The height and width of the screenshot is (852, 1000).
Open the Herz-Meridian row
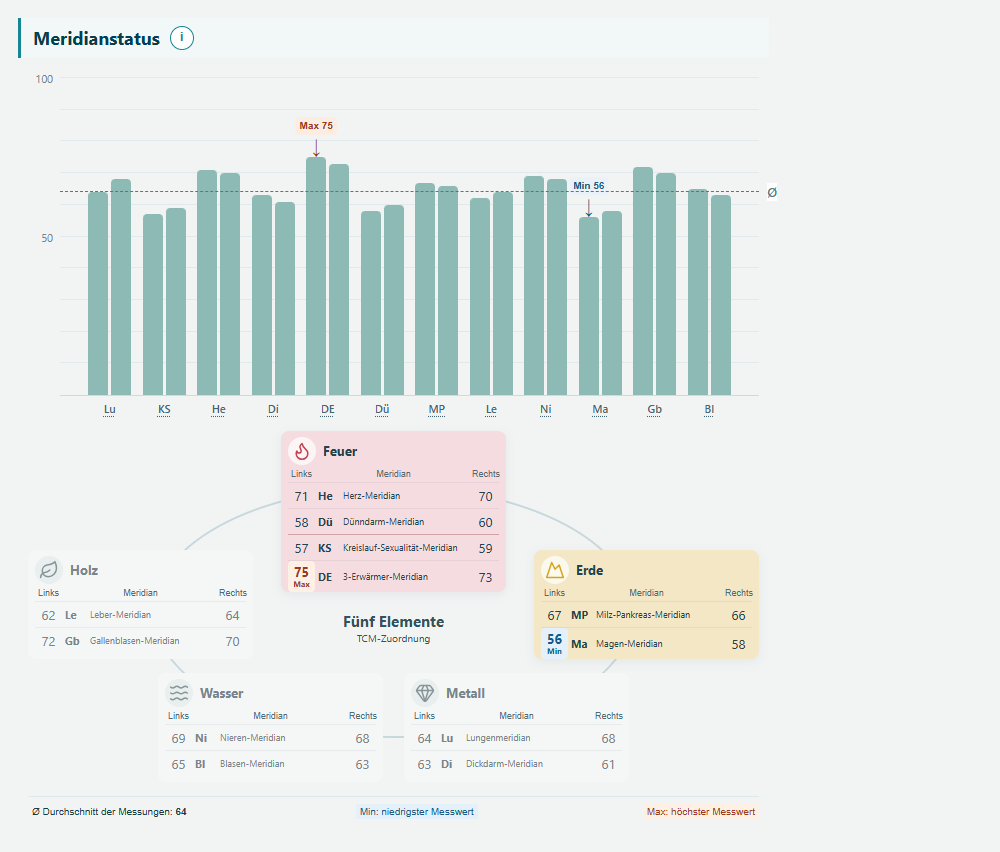point(393,496)
